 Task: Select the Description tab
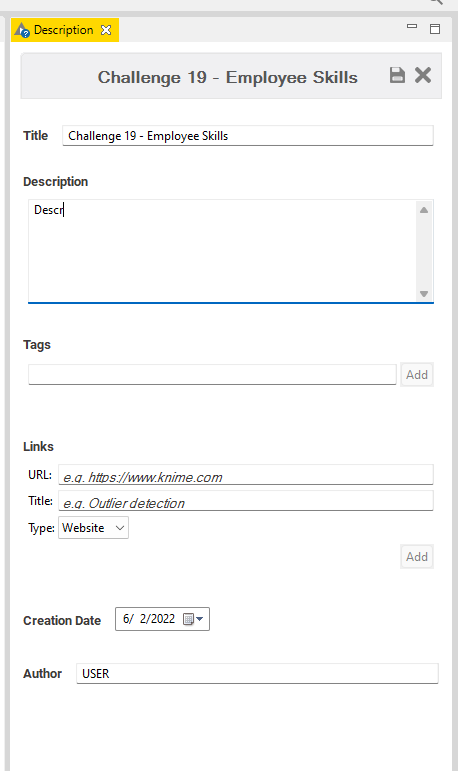coord(63,30)
